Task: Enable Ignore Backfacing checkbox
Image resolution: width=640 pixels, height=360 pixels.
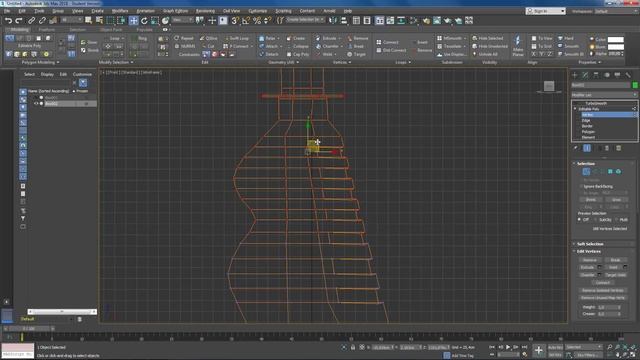Action: [x=581, y=187]
